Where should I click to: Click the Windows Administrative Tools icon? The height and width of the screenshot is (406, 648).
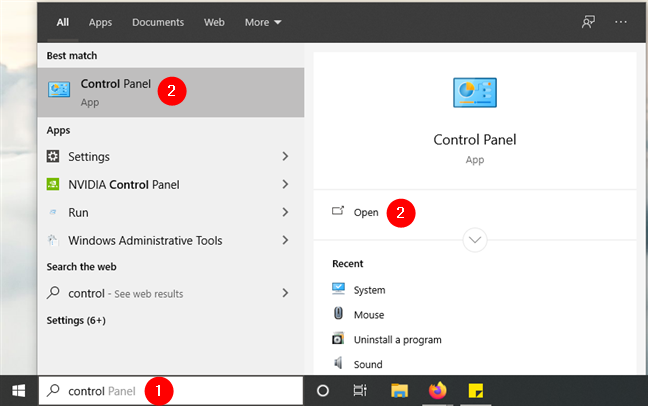[53, 240]
